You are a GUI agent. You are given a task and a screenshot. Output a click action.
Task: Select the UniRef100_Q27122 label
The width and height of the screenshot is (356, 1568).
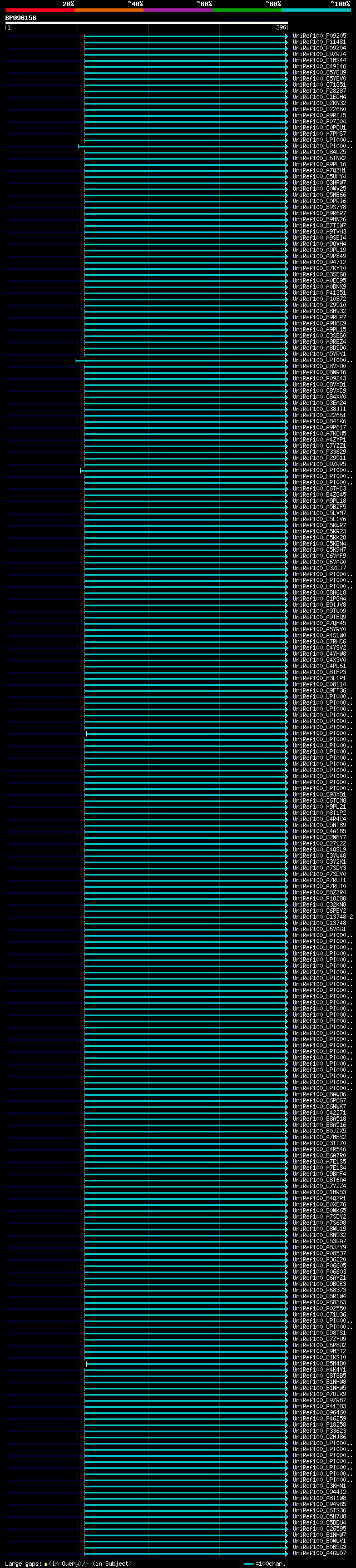[319, 843]
